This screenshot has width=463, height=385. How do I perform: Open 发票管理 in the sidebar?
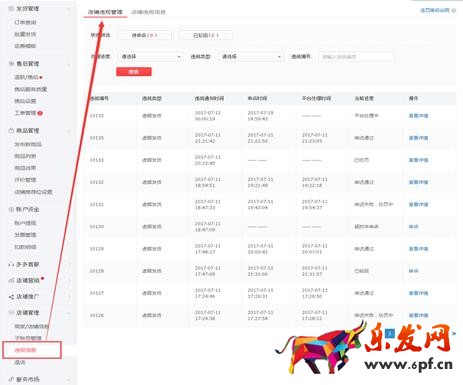click(25, 235)
